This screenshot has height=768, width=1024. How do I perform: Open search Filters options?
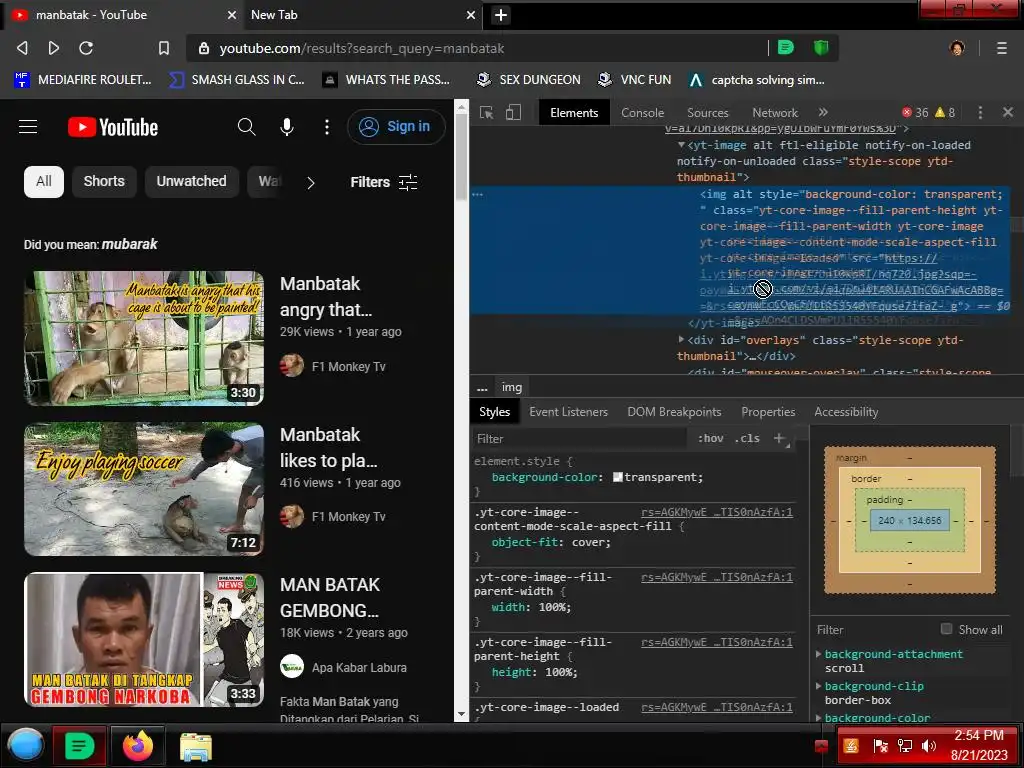pyautogui.click(x=383, y=182)
